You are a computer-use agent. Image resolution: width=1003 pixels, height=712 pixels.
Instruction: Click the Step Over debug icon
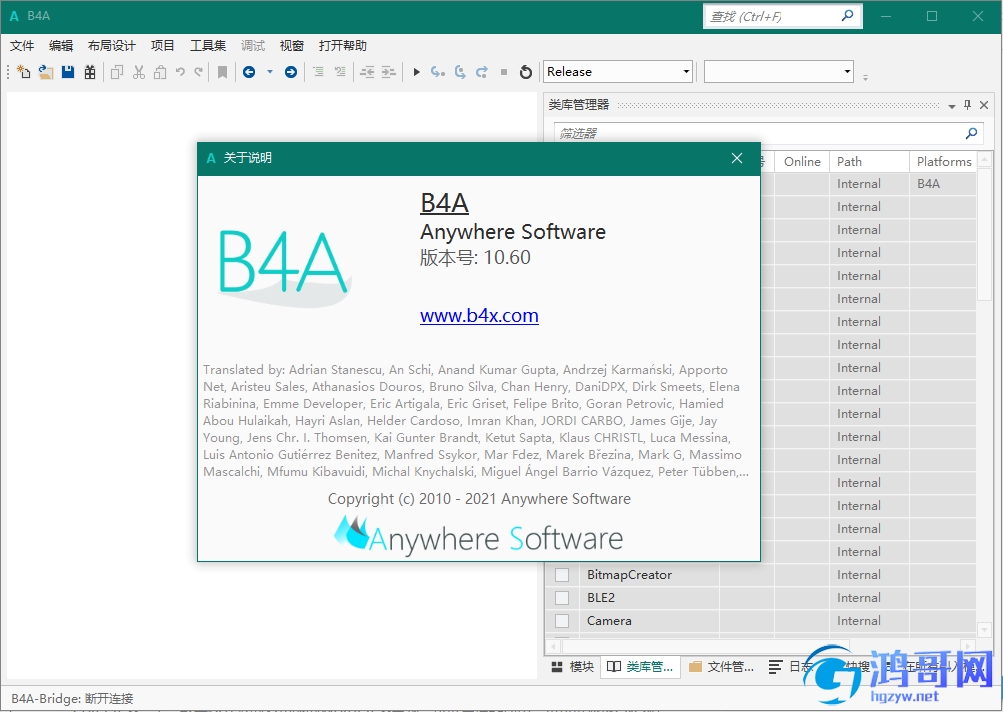tap(460, 72)
